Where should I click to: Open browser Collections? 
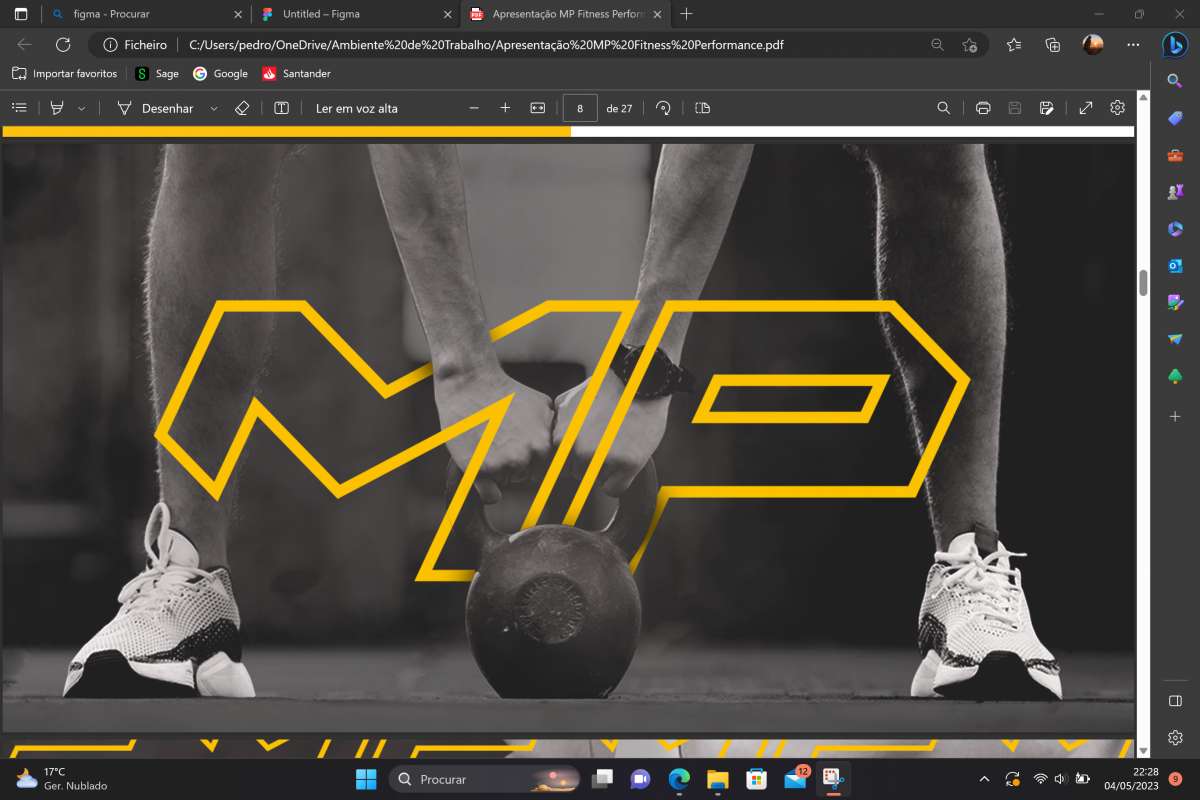[1053, 44]
